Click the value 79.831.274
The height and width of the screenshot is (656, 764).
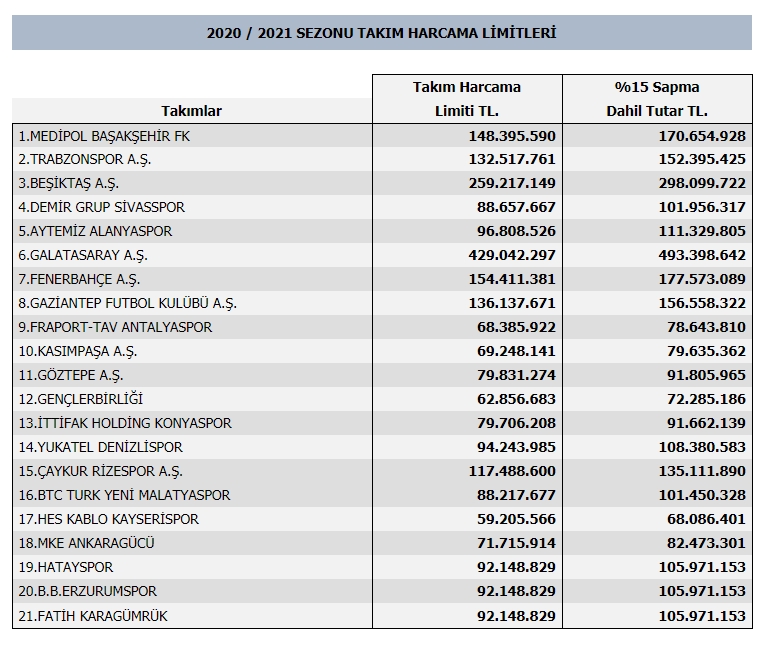[516, 375]
